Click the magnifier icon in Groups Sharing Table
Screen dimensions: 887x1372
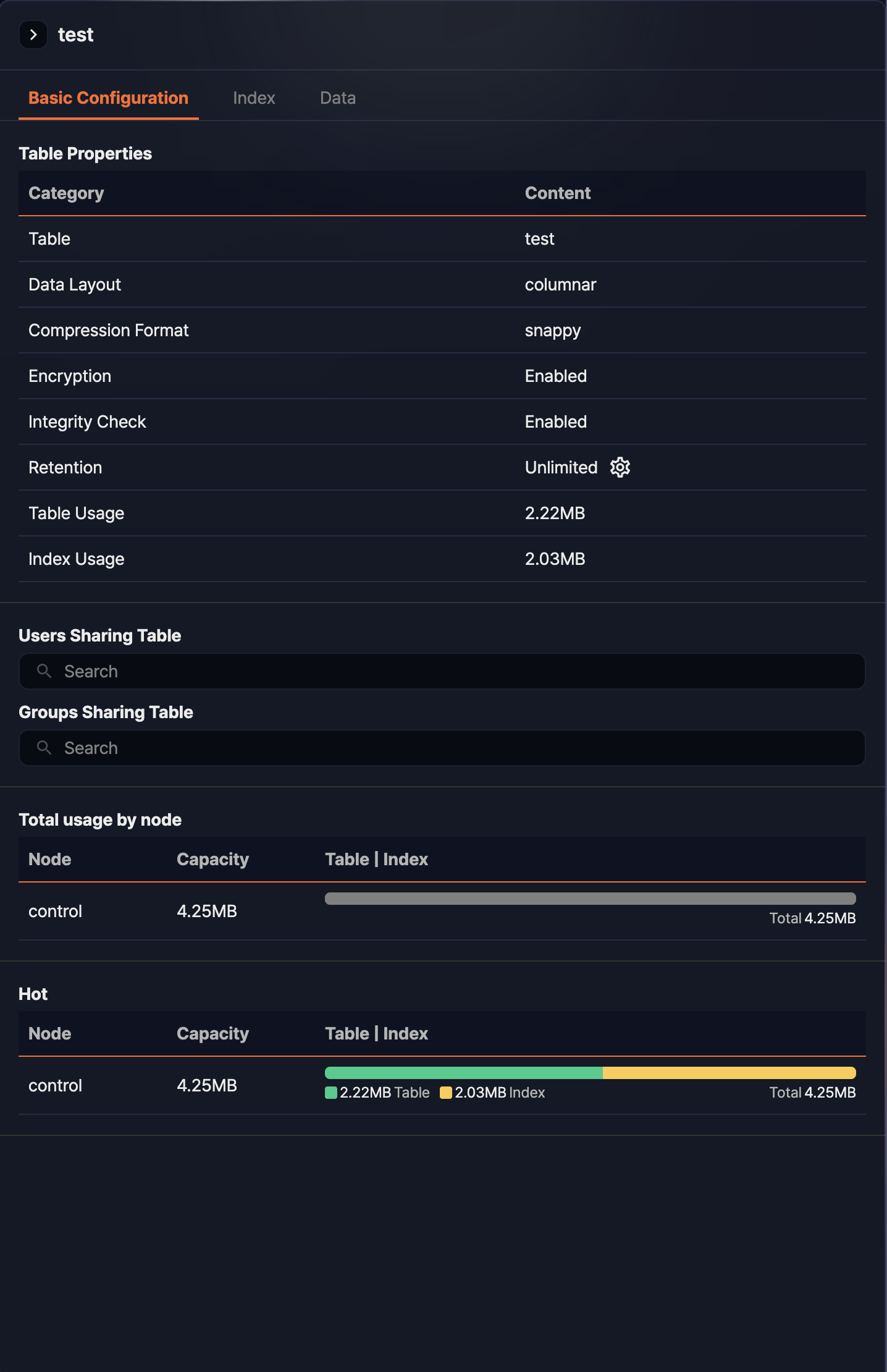coord(44,748)
